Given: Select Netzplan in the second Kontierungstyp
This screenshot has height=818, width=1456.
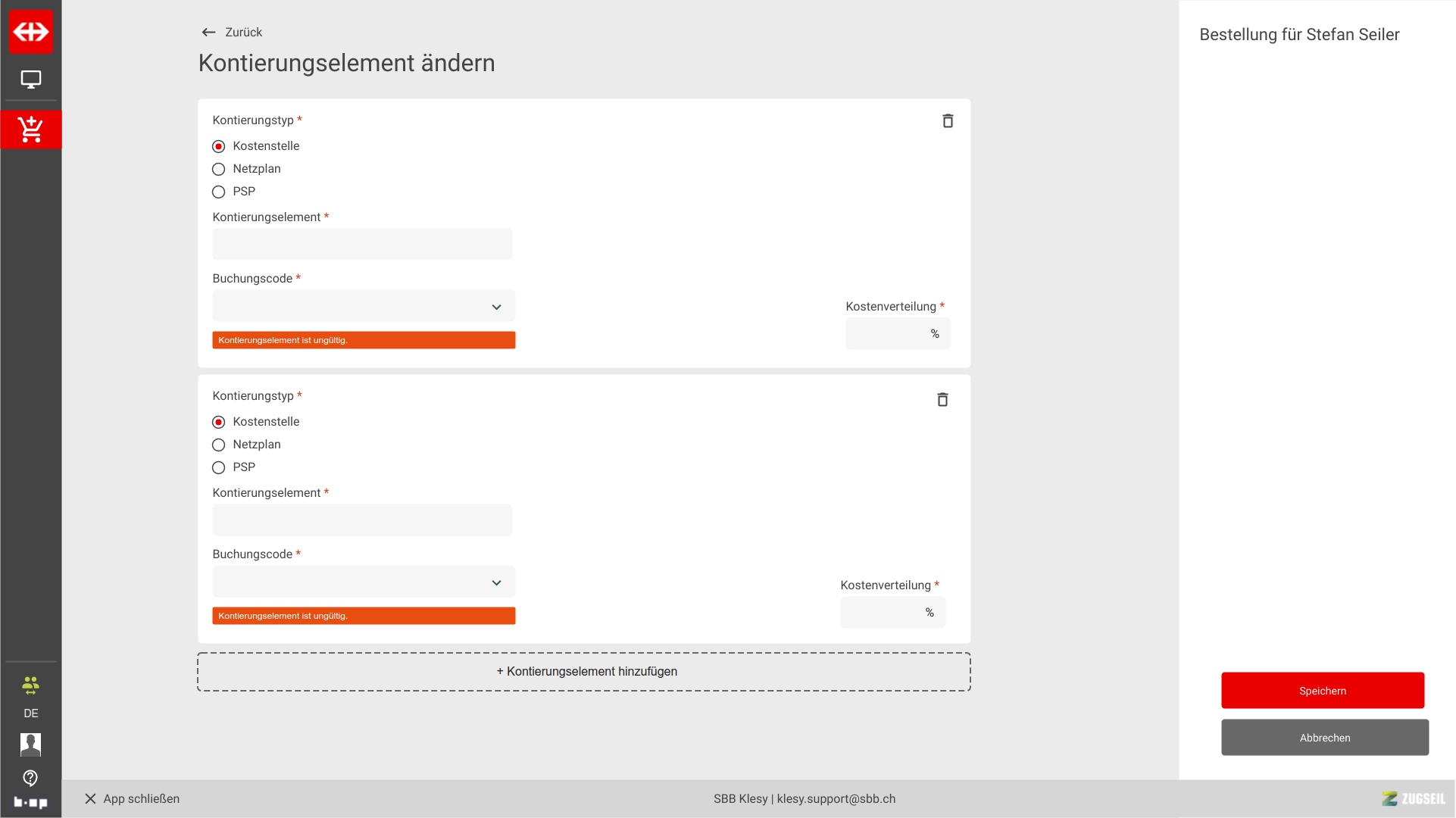Looking at the screenshot, I should (219, 445).
